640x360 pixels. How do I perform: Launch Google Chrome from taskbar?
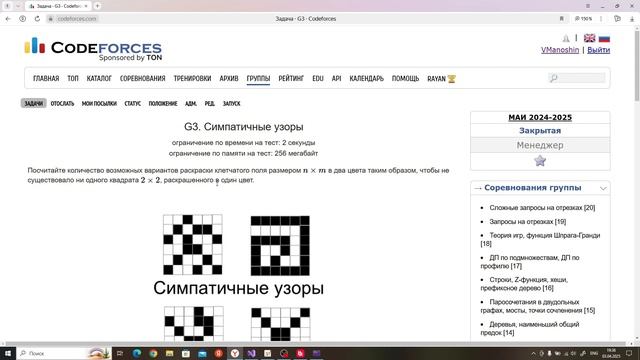point(153,353)
